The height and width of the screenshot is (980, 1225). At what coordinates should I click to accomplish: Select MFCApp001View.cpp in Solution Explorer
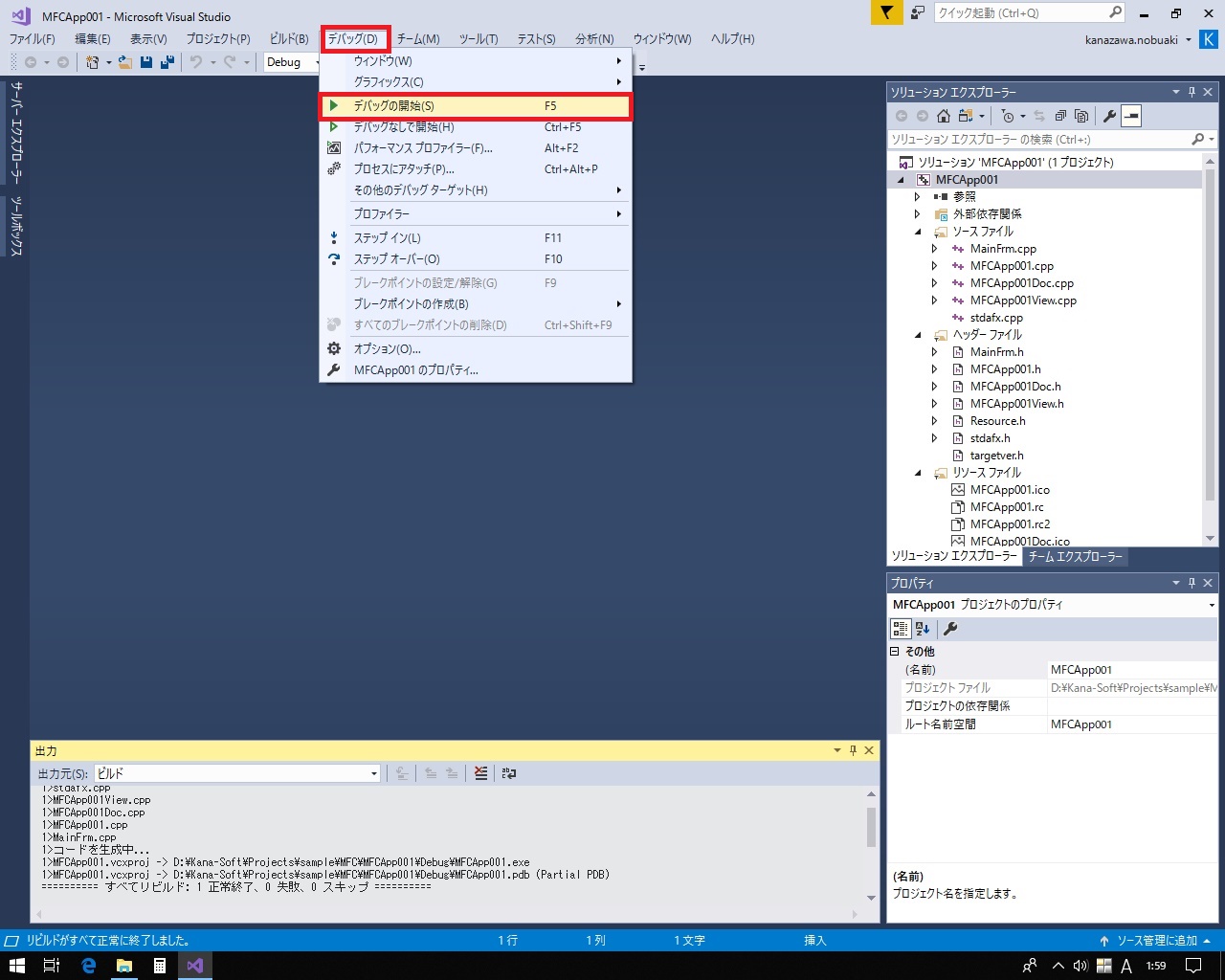tap(1023, 301)
